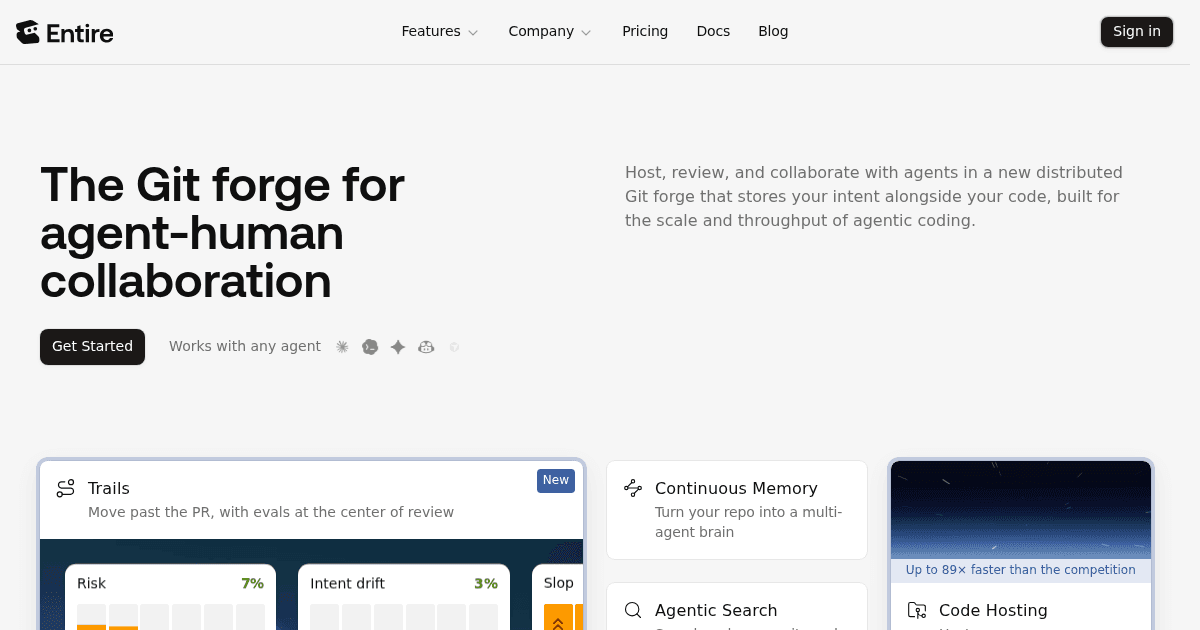The width and height of the screenshot is (1200, 630).
Task: Click the Entire logo icon
Action: pyautogui.click(x=28, y=32)
